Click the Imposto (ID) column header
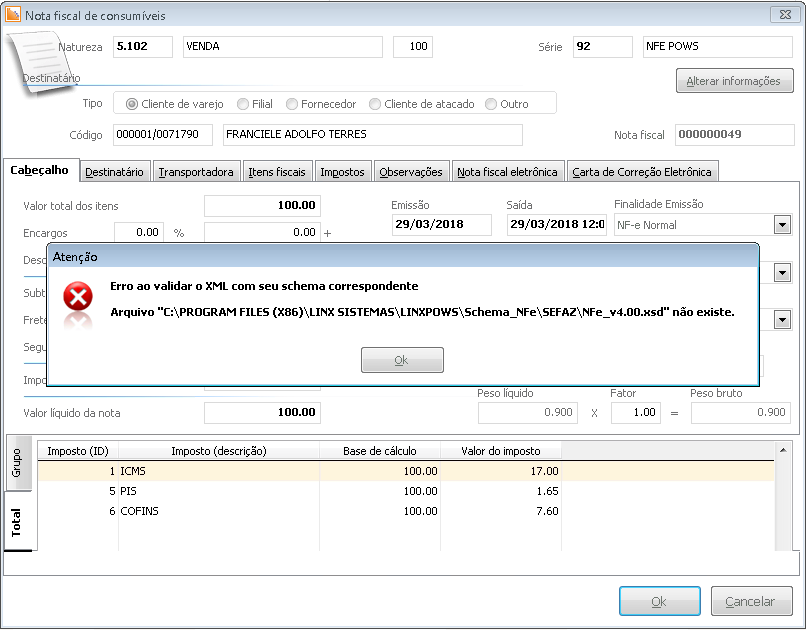The height and width of the screenshot is (630, 806). pyautogui.click(x=78, y=451)
